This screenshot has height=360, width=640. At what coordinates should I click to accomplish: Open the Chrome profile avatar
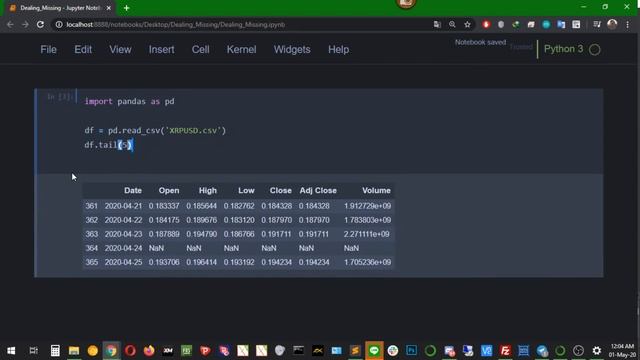(612, 24)
